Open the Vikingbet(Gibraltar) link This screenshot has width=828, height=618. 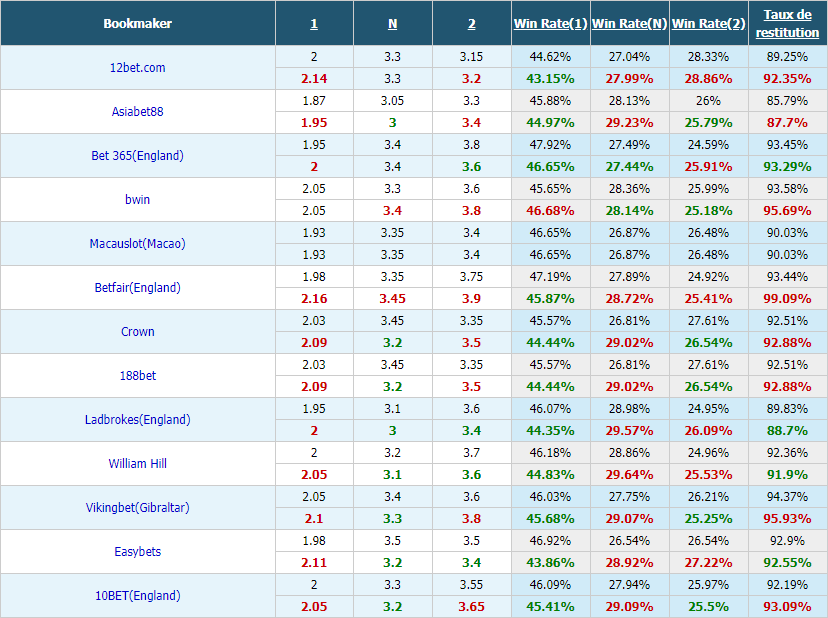tap(137, 508)
